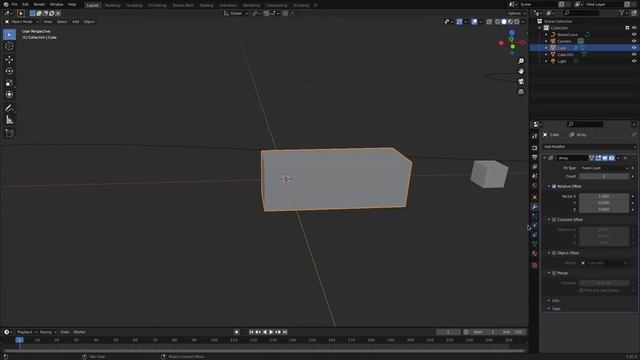
Task: Enable the Merge checkbox
Action: [554, 273]
